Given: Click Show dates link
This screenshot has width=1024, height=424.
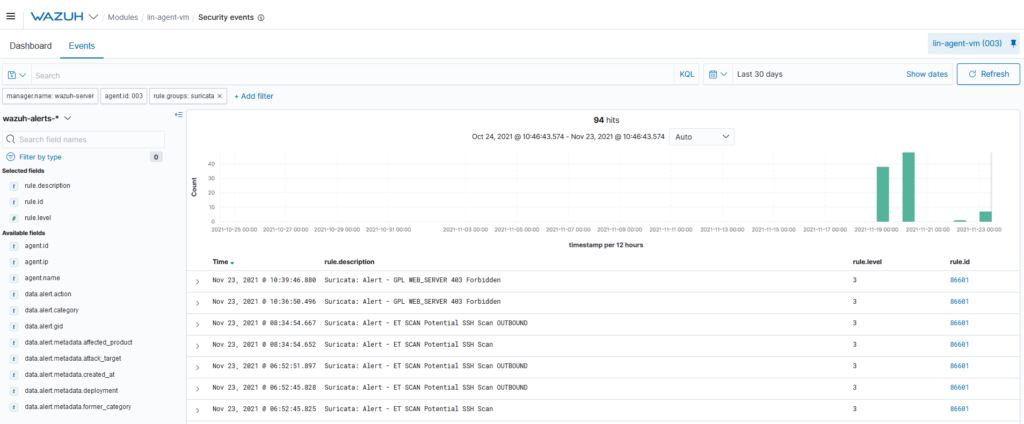Looking at the screenshot, I should pos(927,74).
